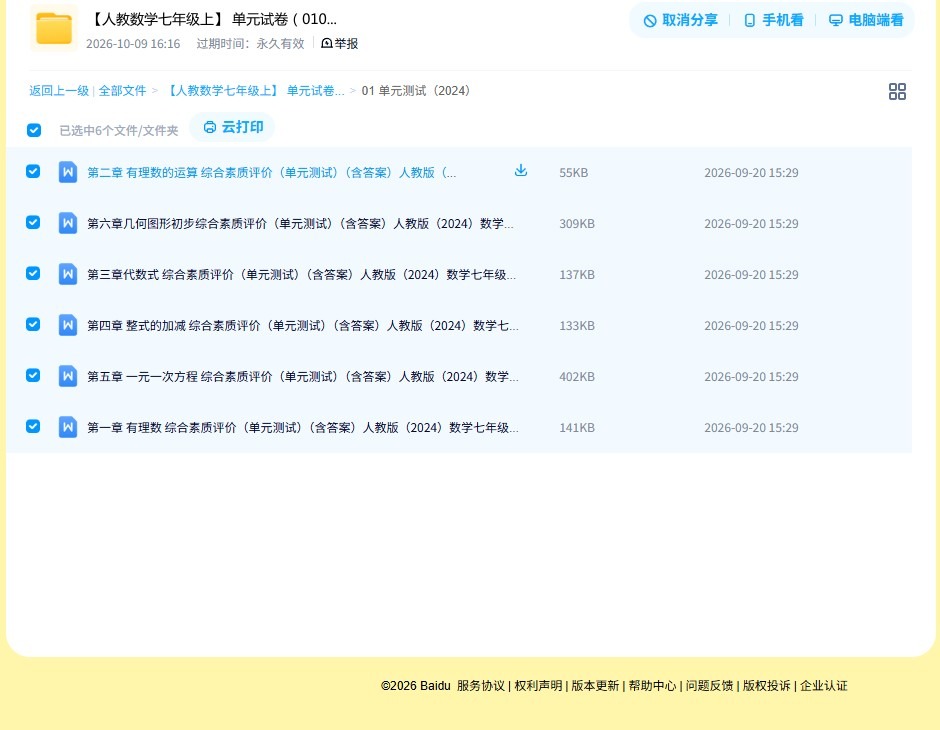Choose 手机看 to view on phone
Viewport: 940px width, 730px height.
coord(773,20)
